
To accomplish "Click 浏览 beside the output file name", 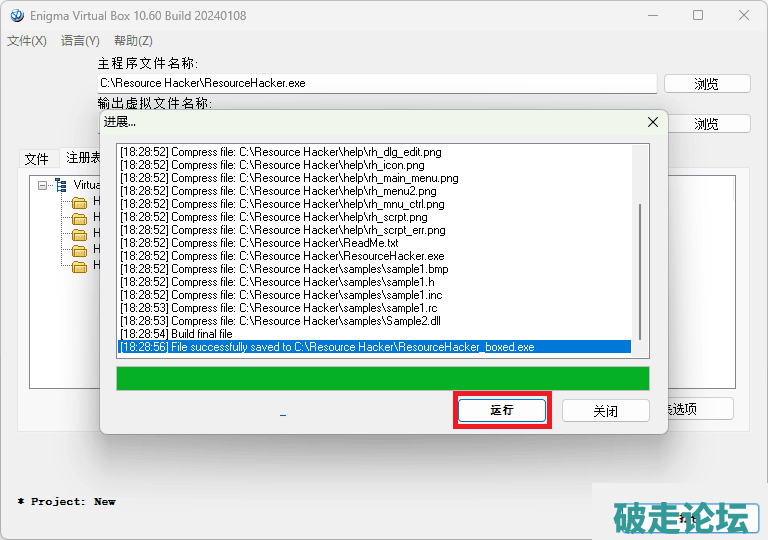I will pos(706,124).
